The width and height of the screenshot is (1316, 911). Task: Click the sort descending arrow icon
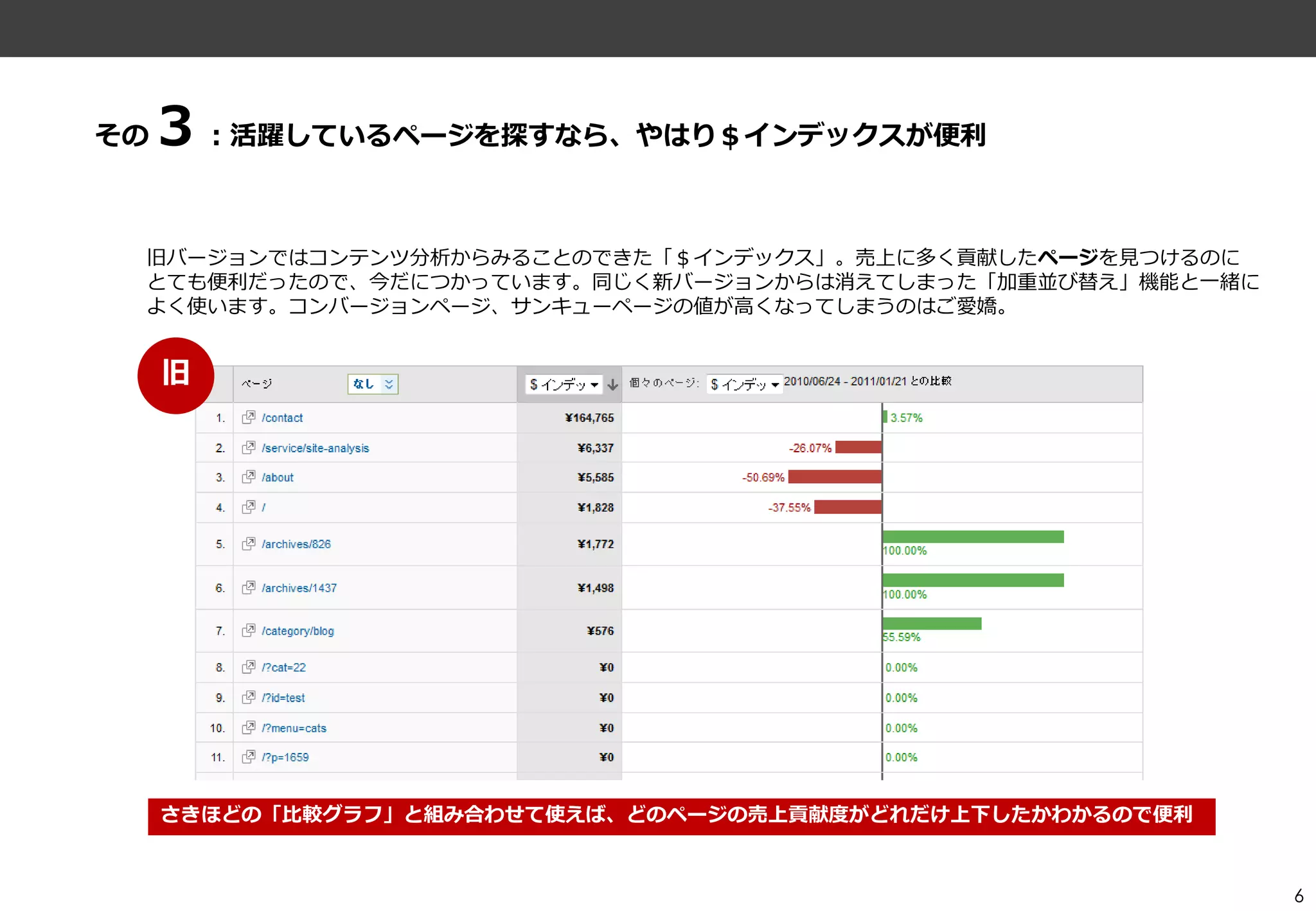tap(612, 385)
